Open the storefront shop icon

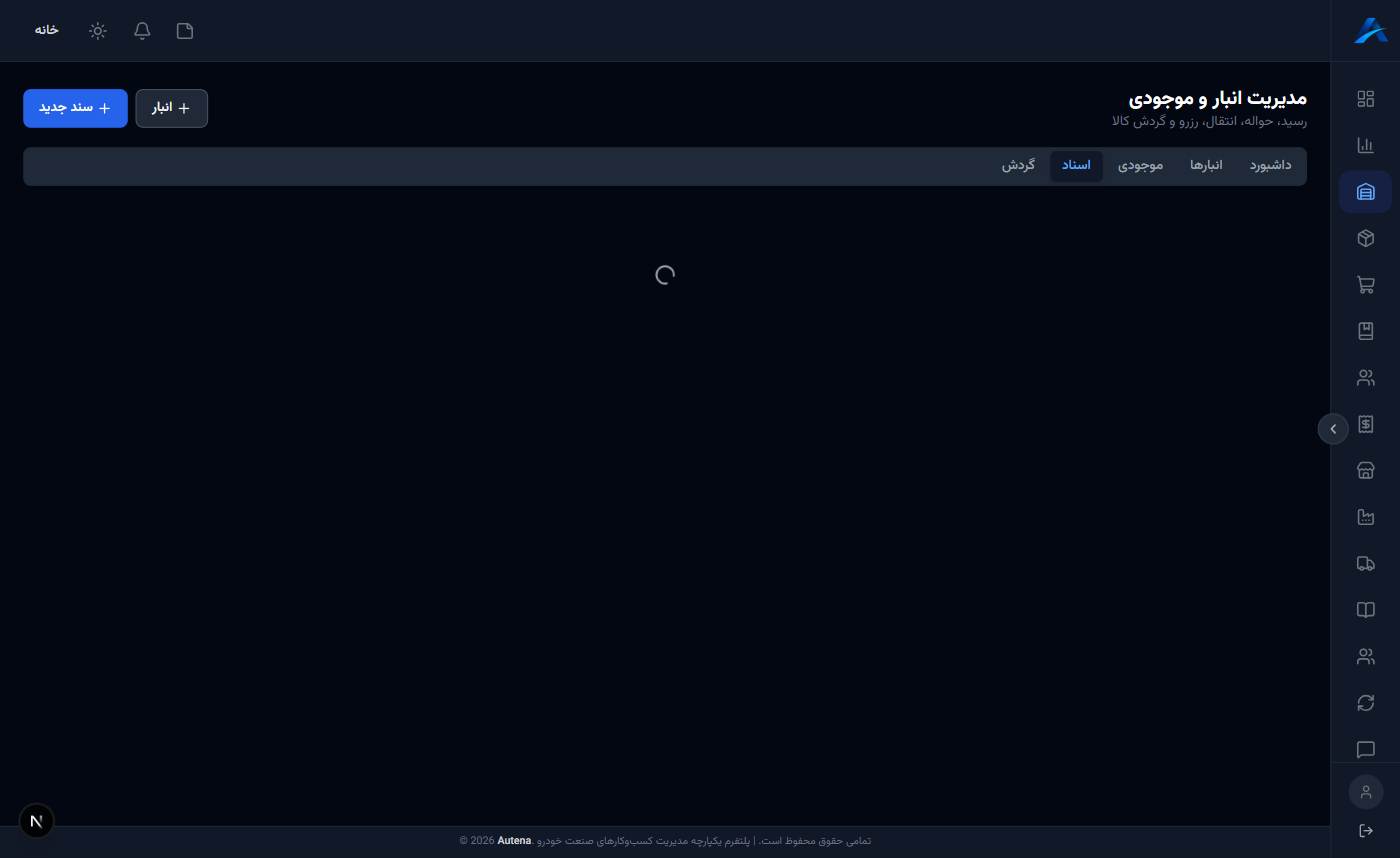[x=1365, y=471]
